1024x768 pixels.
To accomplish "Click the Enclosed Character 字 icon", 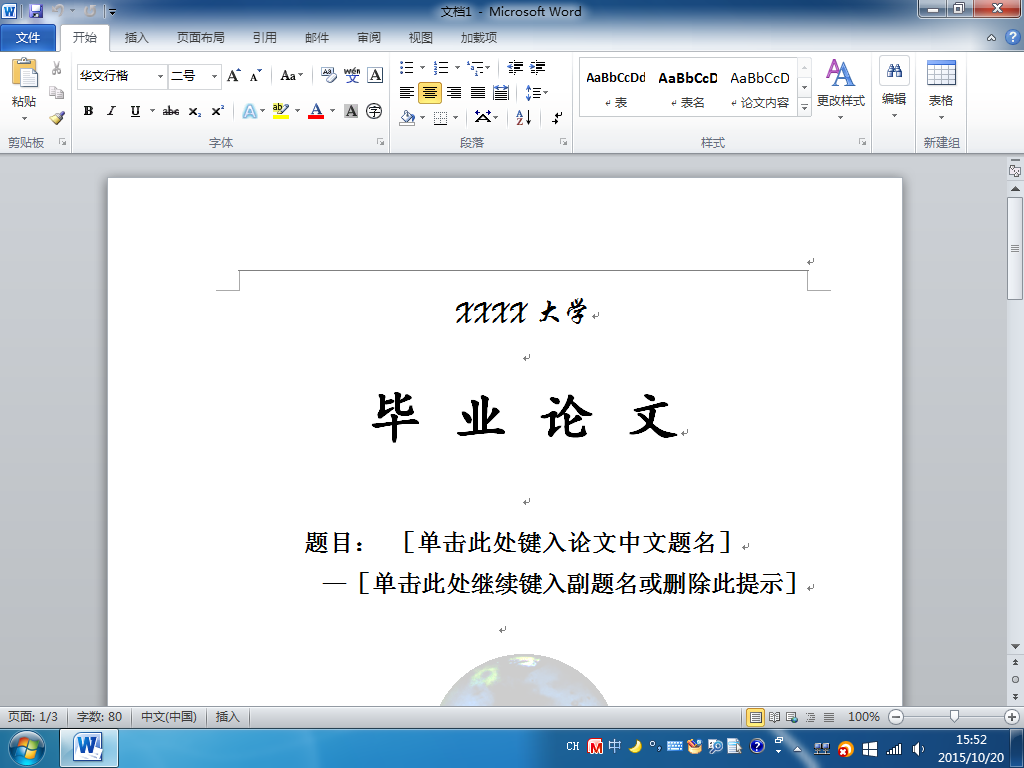I will pos(374,111).
